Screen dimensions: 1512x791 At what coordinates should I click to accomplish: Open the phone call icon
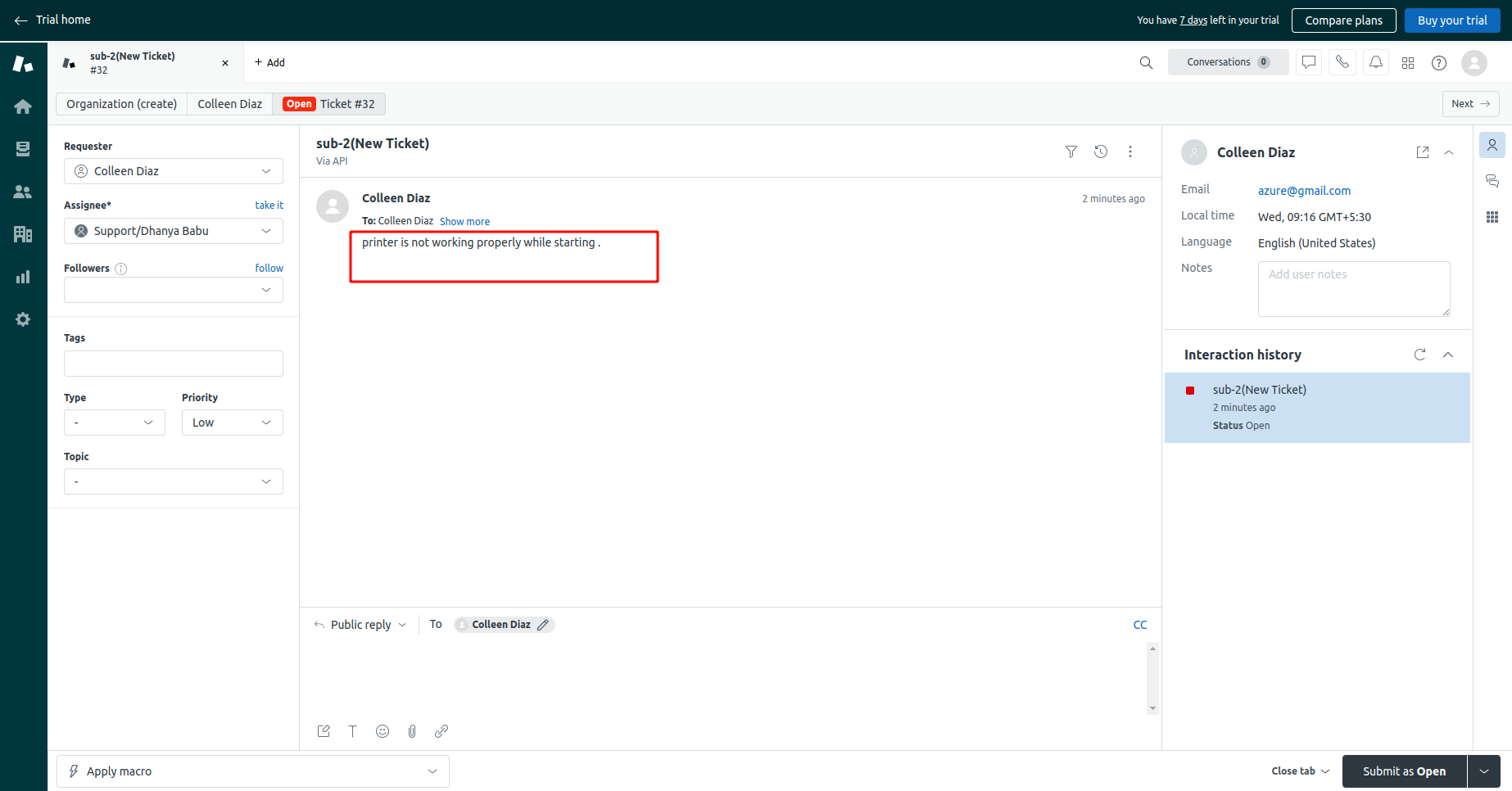(1342, 62)
